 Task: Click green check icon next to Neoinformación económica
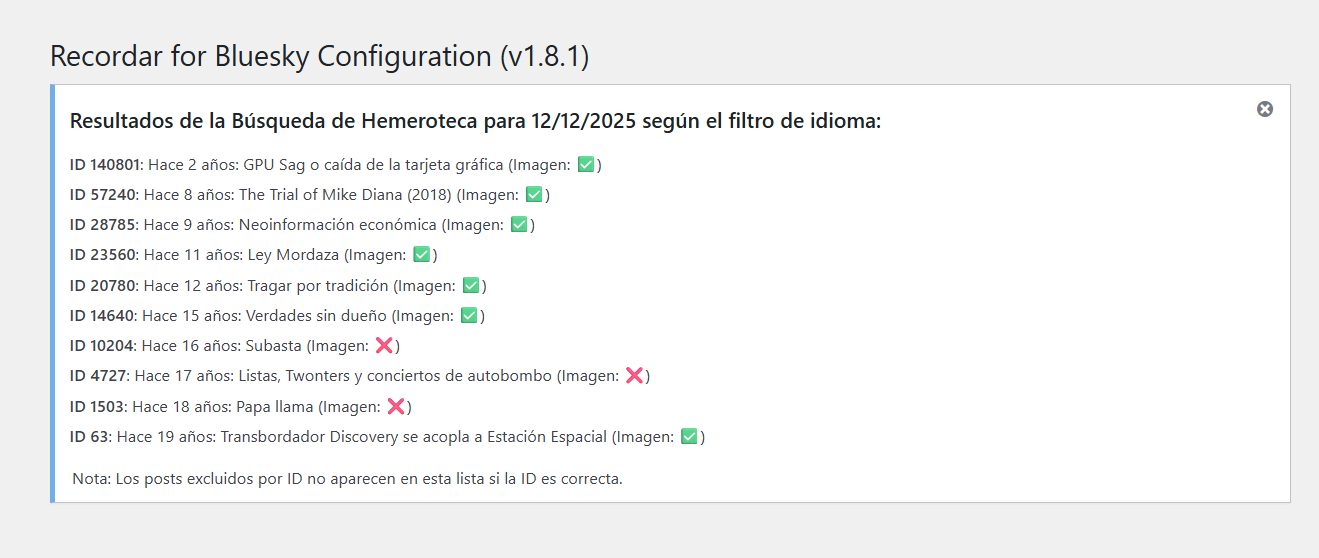point(519,225)
